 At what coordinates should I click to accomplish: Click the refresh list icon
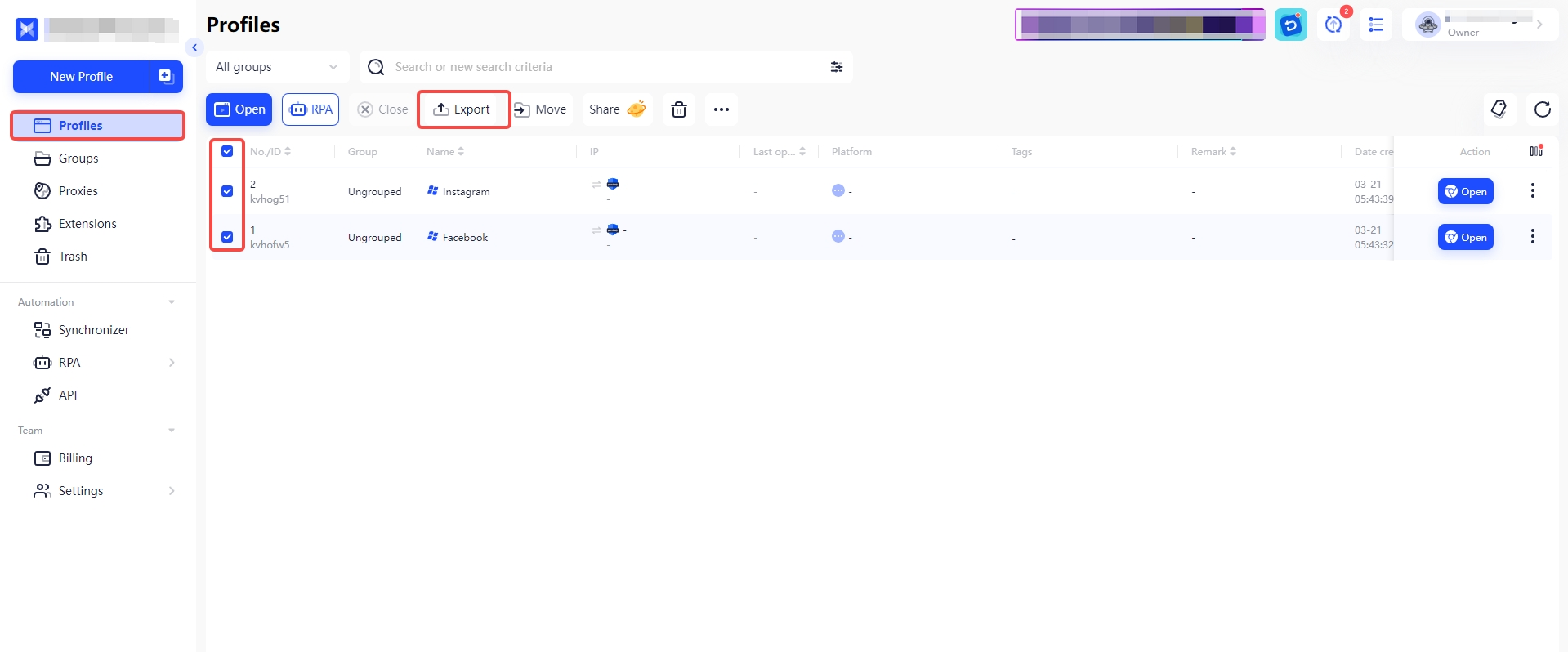(x=1542, y=109)
